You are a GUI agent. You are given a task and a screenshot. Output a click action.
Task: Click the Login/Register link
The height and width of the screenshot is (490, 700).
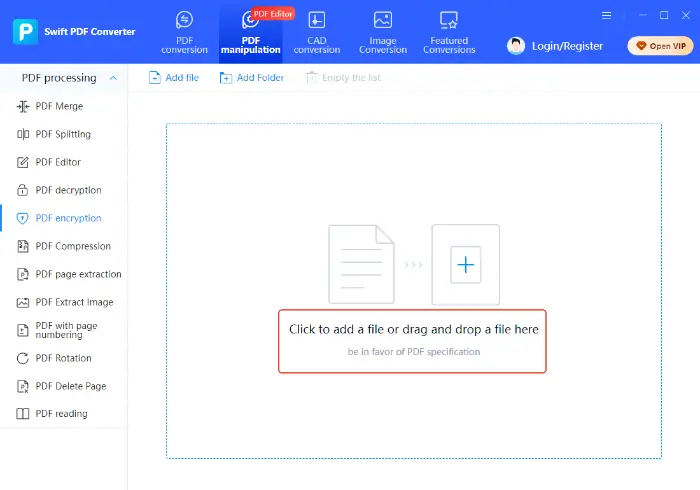pyautogui.click(x=567, y=46)
